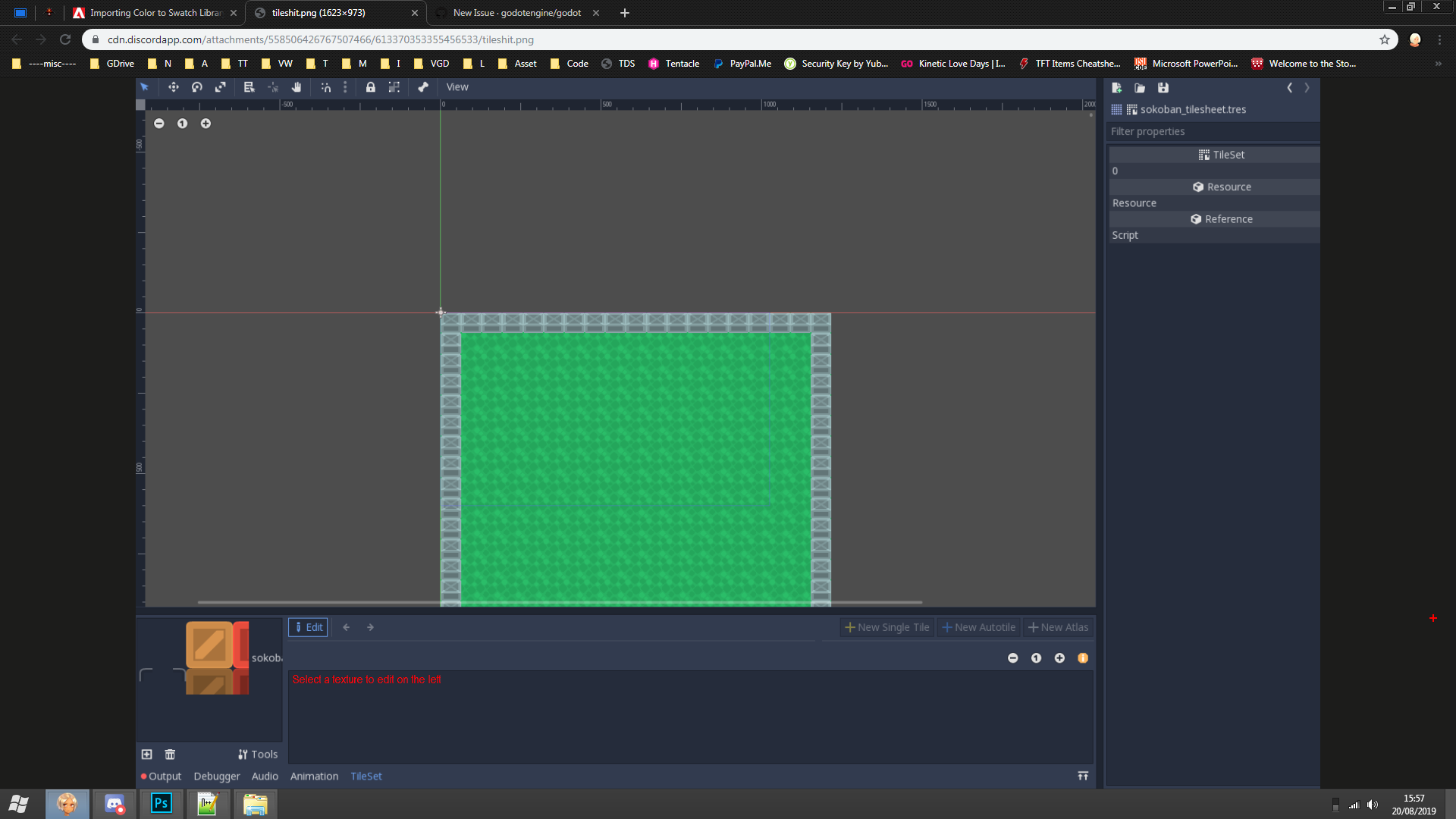This screenshot has width=1456, height=819.
Task: Toggle the group selection icon
Action: tap(394, 87)
